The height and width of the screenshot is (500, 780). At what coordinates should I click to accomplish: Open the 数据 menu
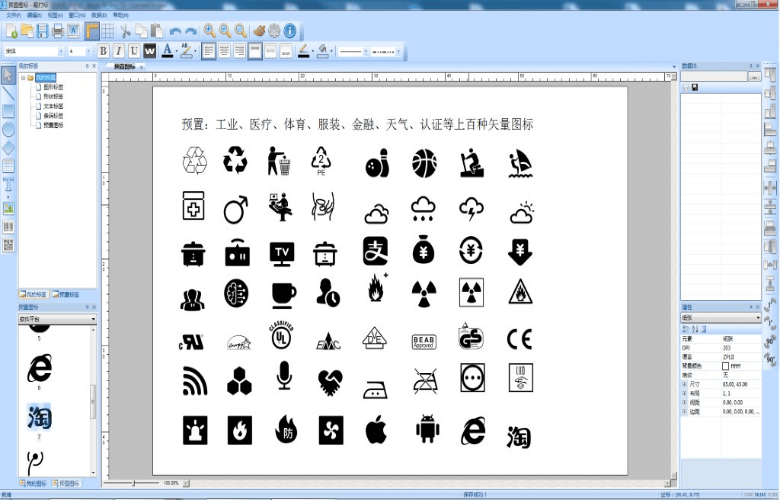click(99, 15)
